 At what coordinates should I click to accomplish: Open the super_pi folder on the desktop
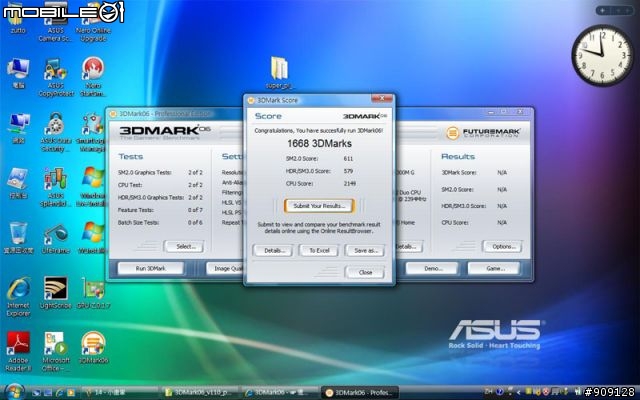coord(279,73)
